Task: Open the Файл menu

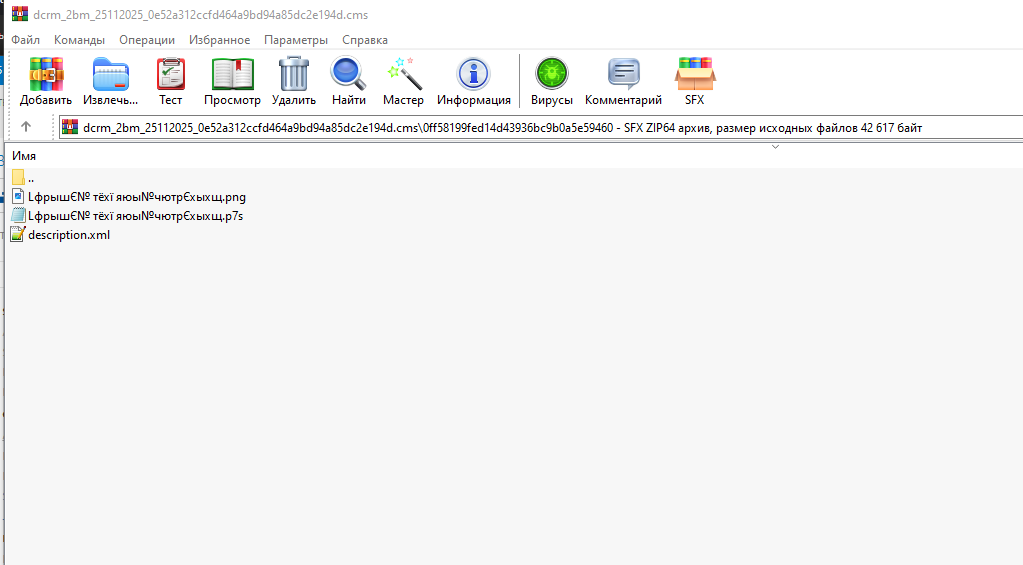Action: coord(25,40)
